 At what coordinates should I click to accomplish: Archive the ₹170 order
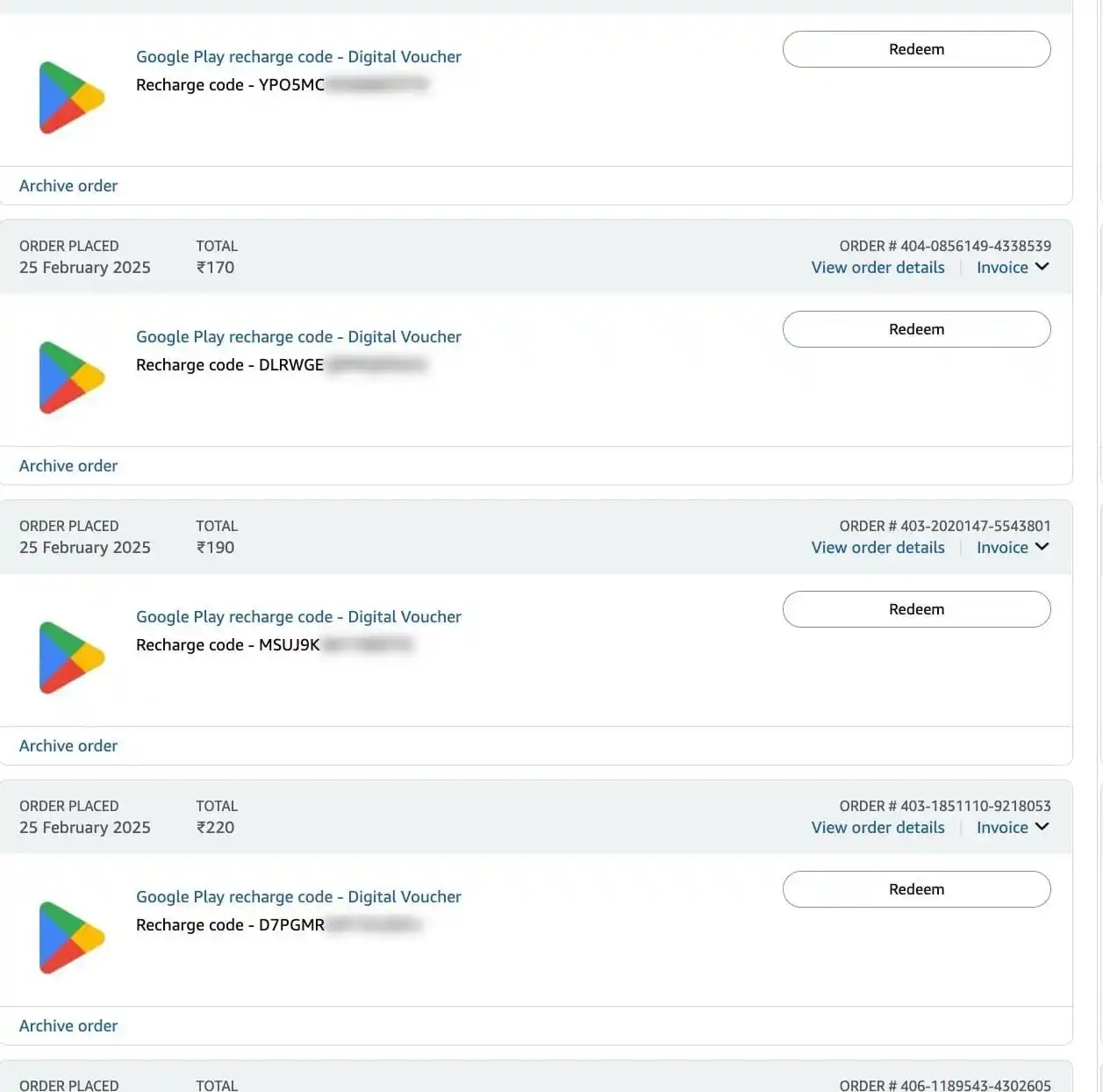(68, 466)
